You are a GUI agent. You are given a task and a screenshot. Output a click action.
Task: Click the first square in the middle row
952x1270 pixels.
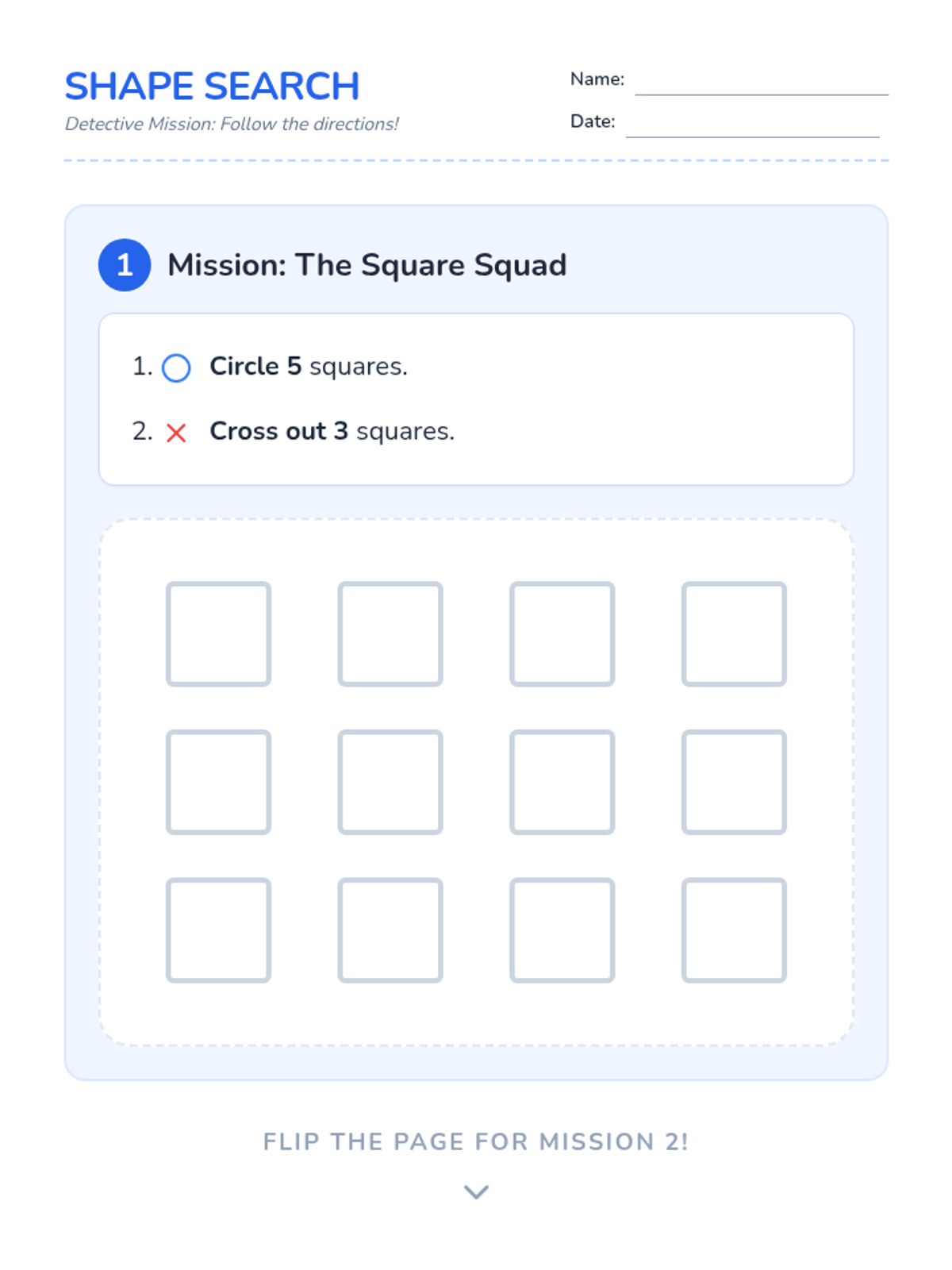coord(218,782)
